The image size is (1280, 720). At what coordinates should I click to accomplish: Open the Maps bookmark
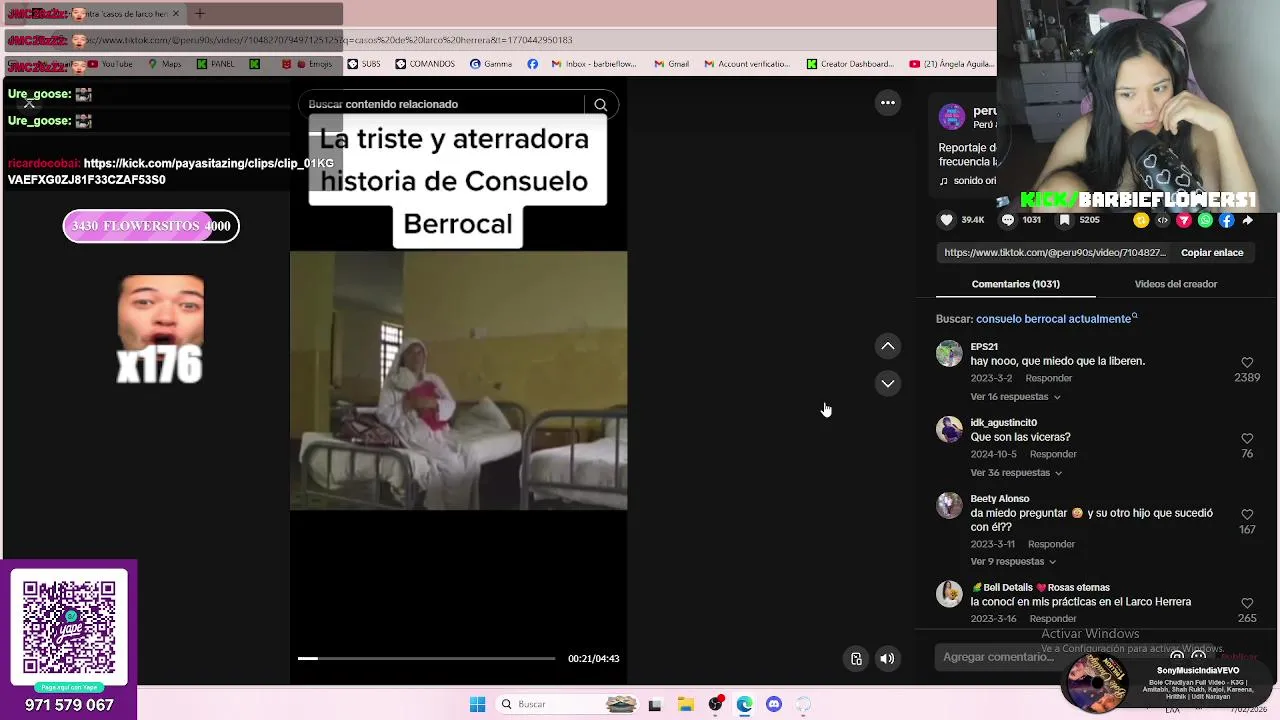click(x=164, y=64)
